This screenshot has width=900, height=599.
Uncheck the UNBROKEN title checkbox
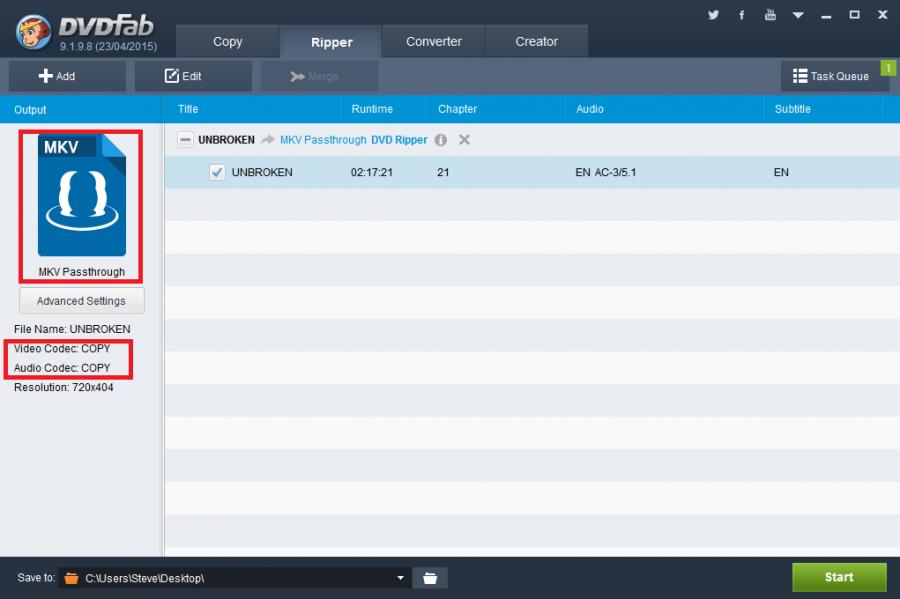point(217,172)
